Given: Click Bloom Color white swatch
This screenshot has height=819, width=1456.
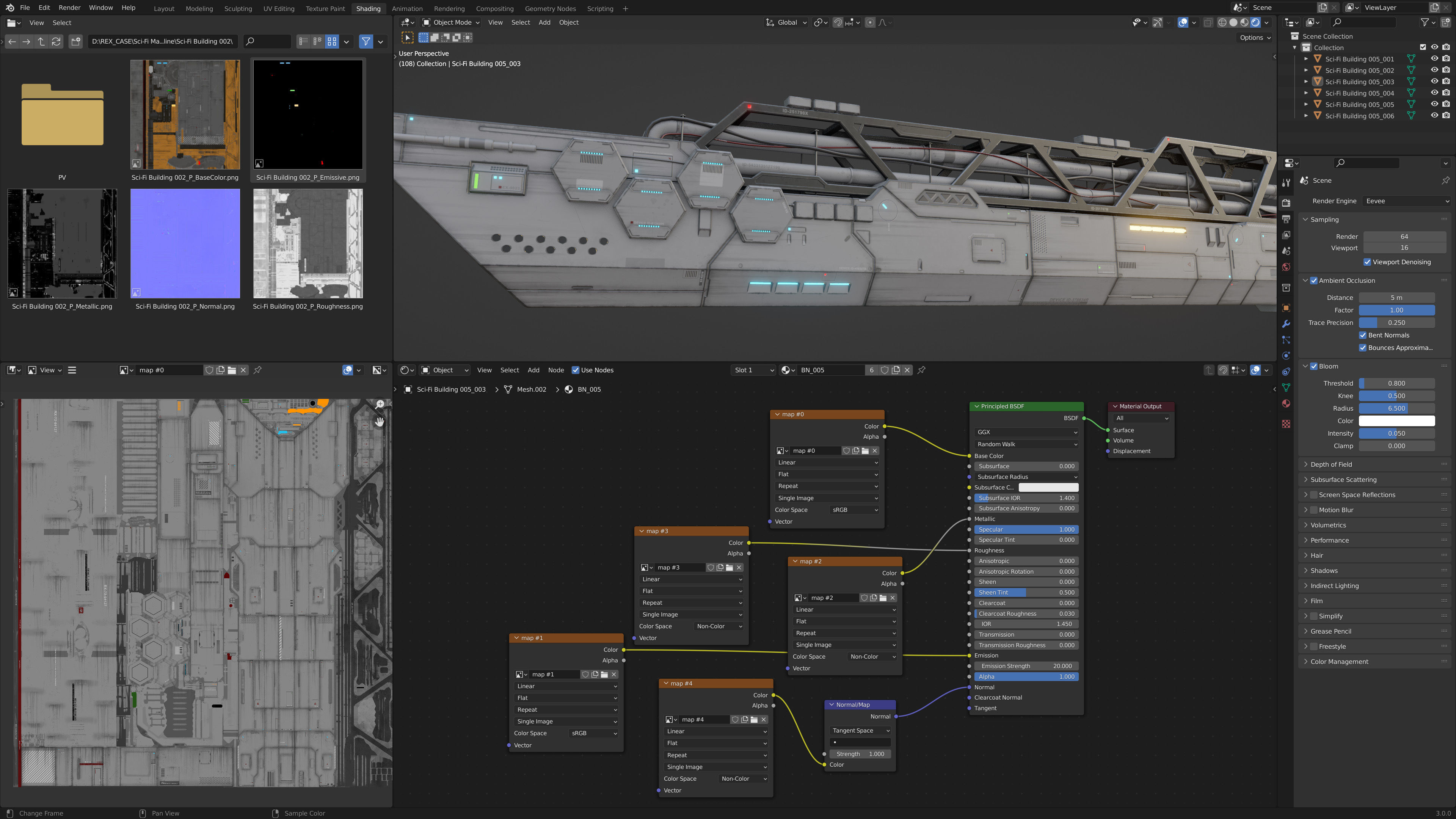Looking at the screenshot, I should pos(1396,421).
